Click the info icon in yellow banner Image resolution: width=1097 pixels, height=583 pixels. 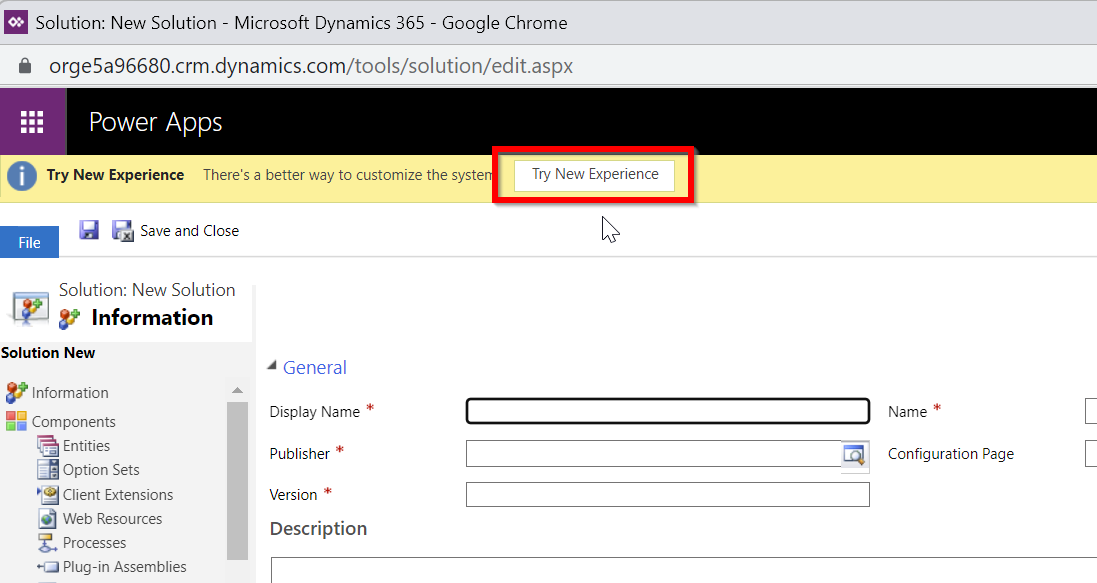point(22,175)
